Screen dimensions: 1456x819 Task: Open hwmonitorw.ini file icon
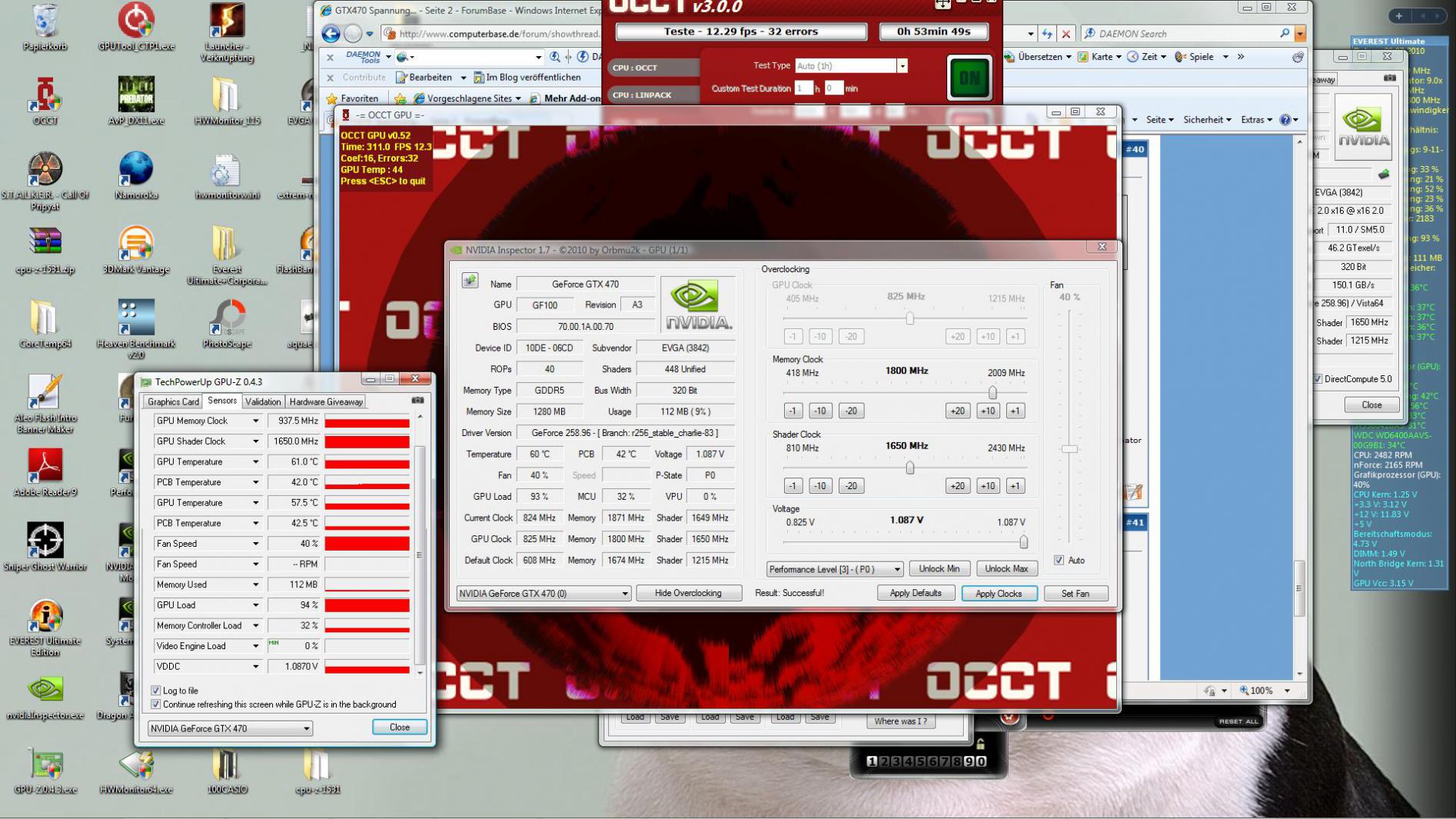coord(227,176)
